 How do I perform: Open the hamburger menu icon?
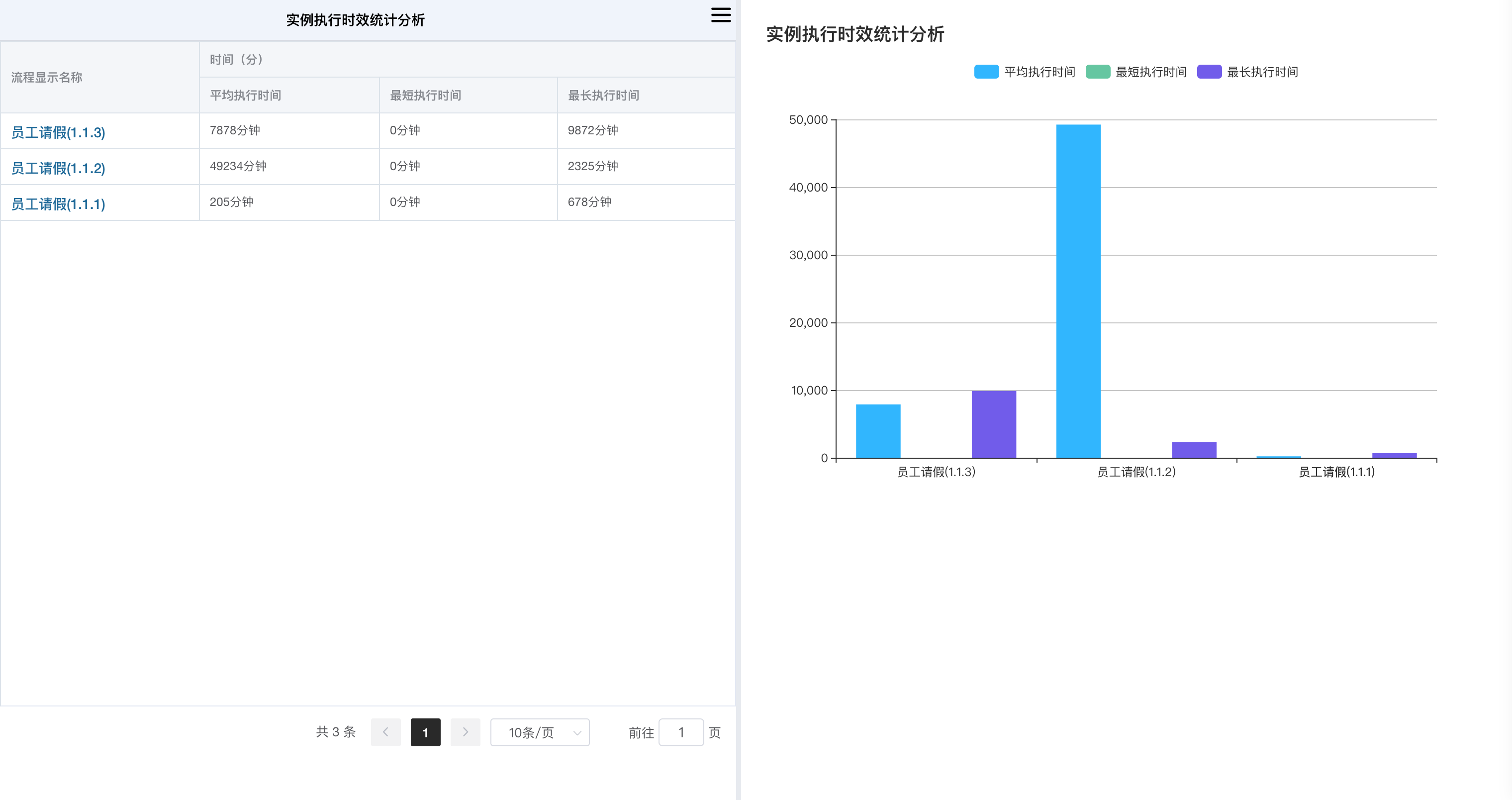click(720, 15)
